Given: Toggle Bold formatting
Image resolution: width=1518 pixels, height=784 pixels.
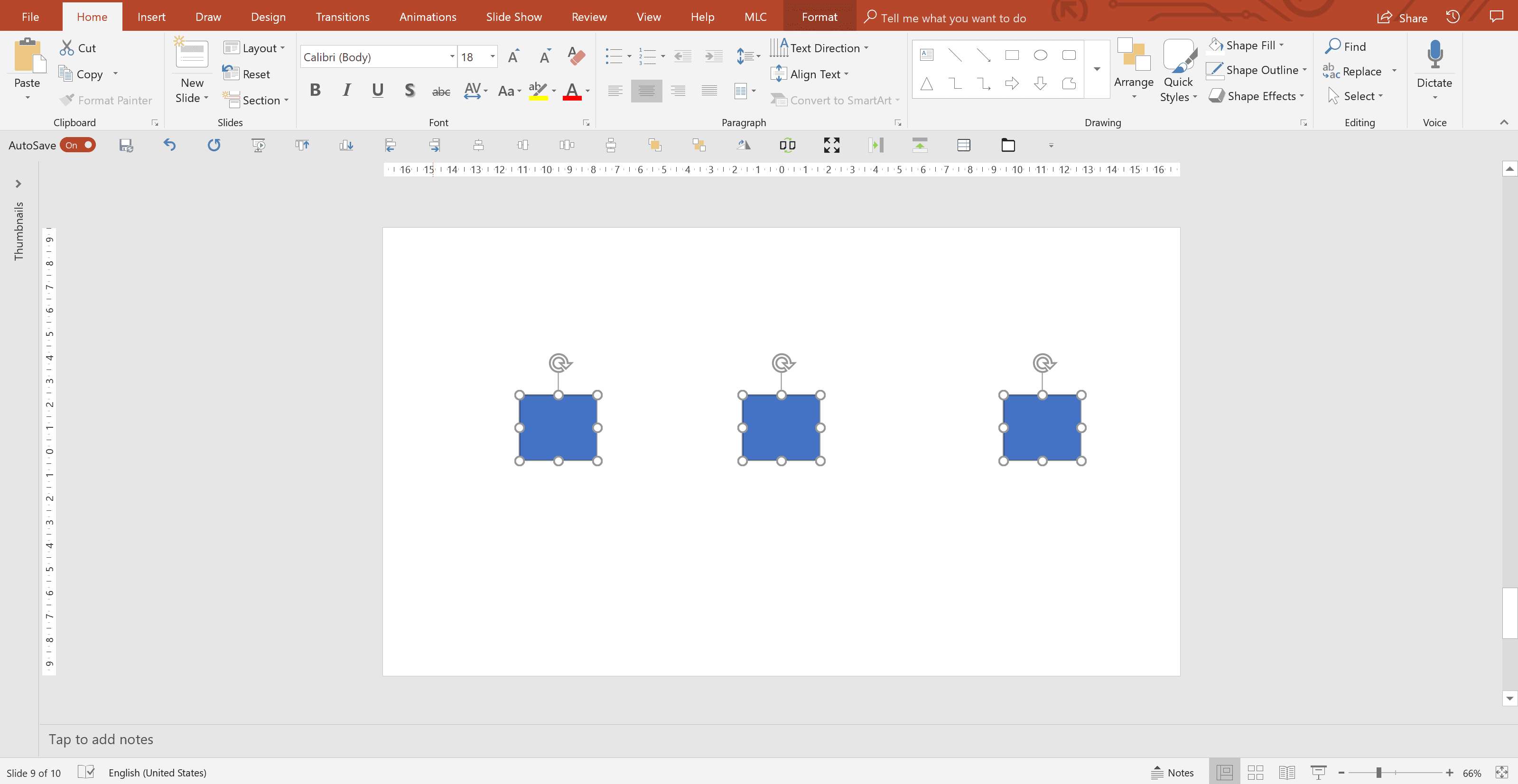Looking at the screenshot, I should [315, 90].
